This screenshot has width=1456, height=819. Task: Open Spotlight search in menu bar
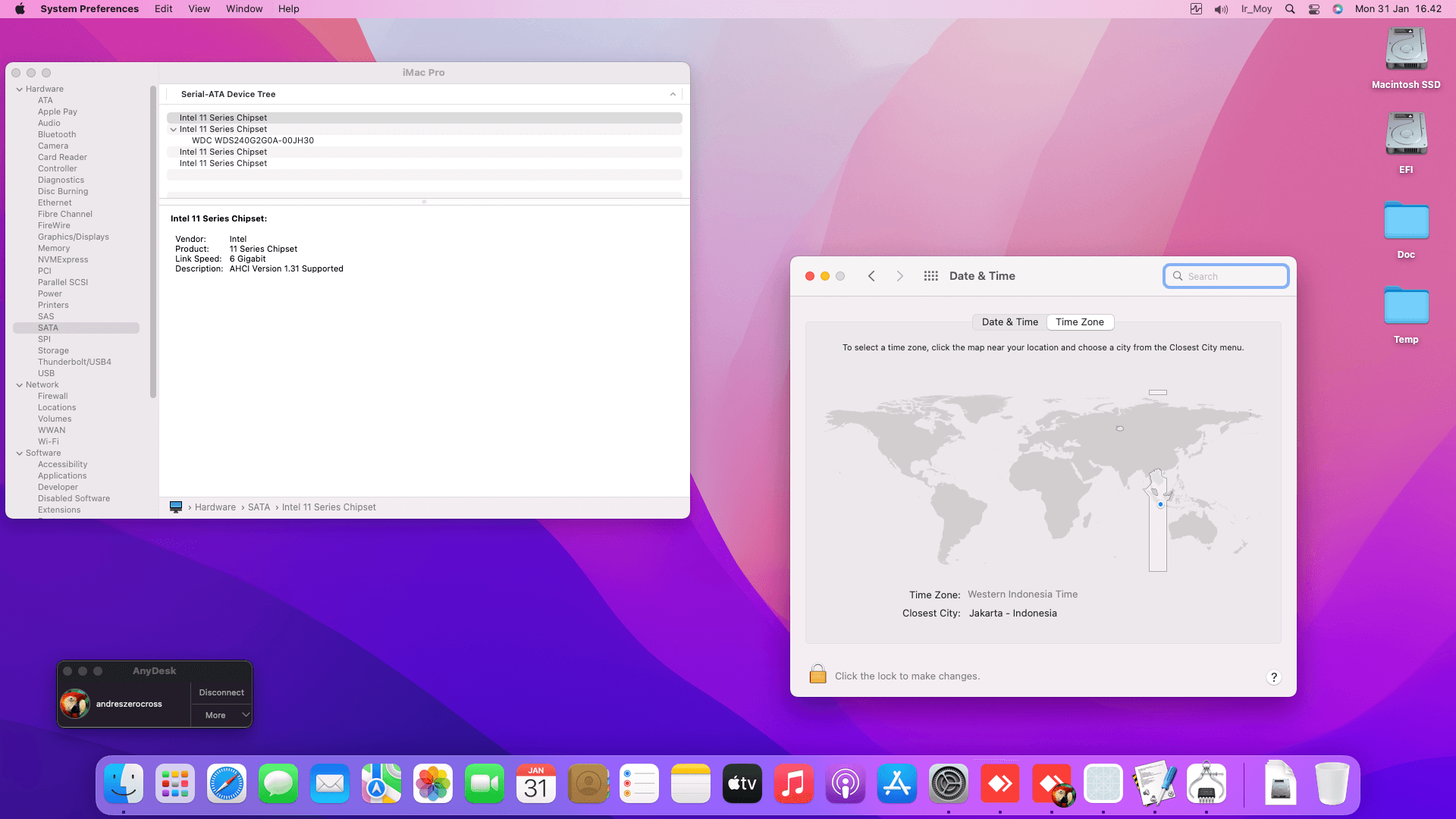(x=1290, y=9)
